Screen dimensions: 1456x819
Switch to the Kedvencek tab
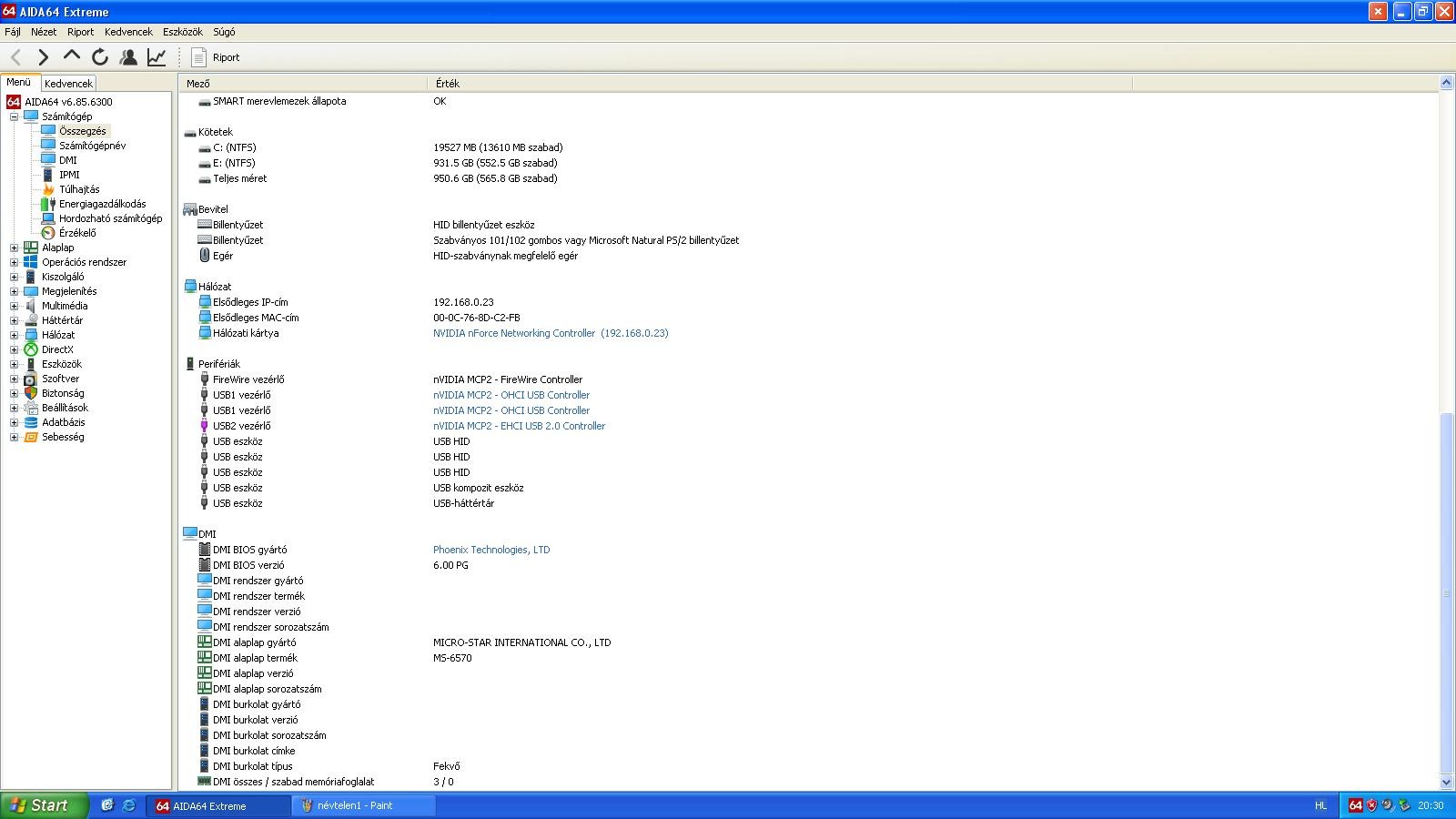coord(68,83)
